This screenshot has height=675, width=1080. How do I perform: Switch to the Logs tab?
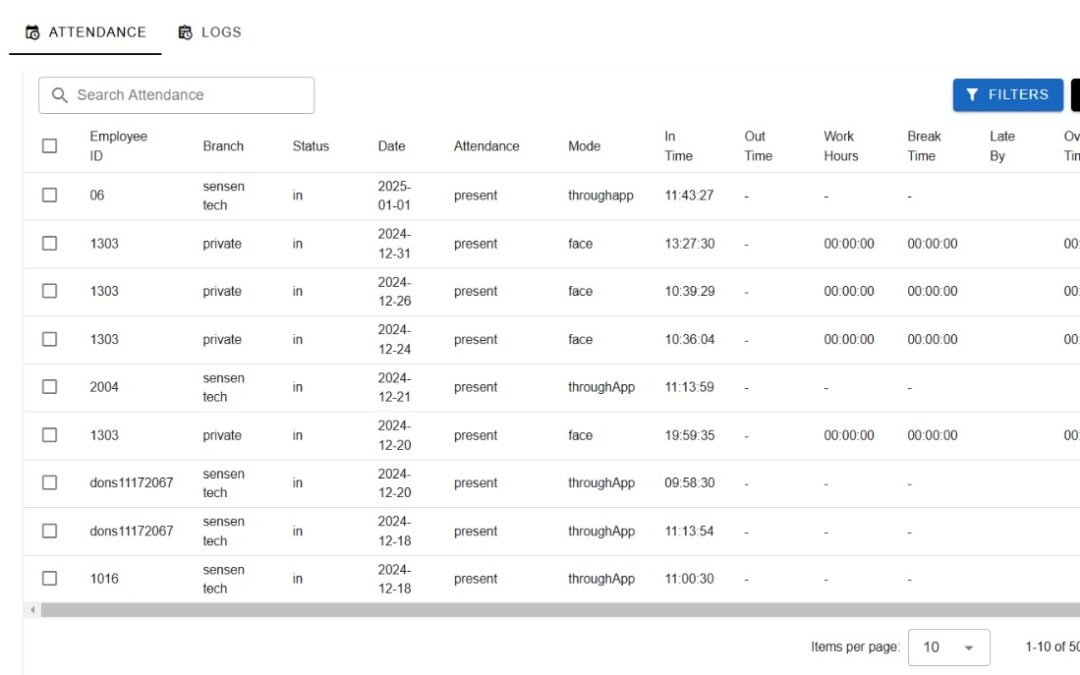(x=210, y=31)
